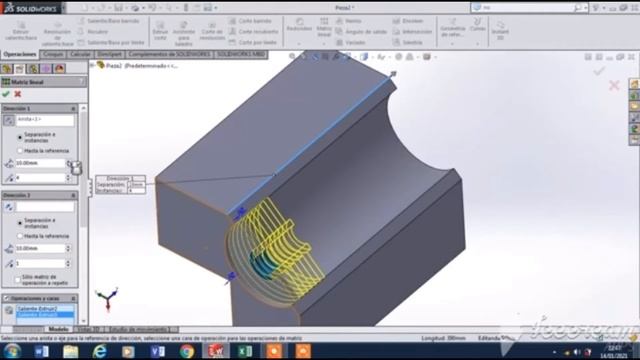
Task: Click Curvas tool
Action: point(477,24)
